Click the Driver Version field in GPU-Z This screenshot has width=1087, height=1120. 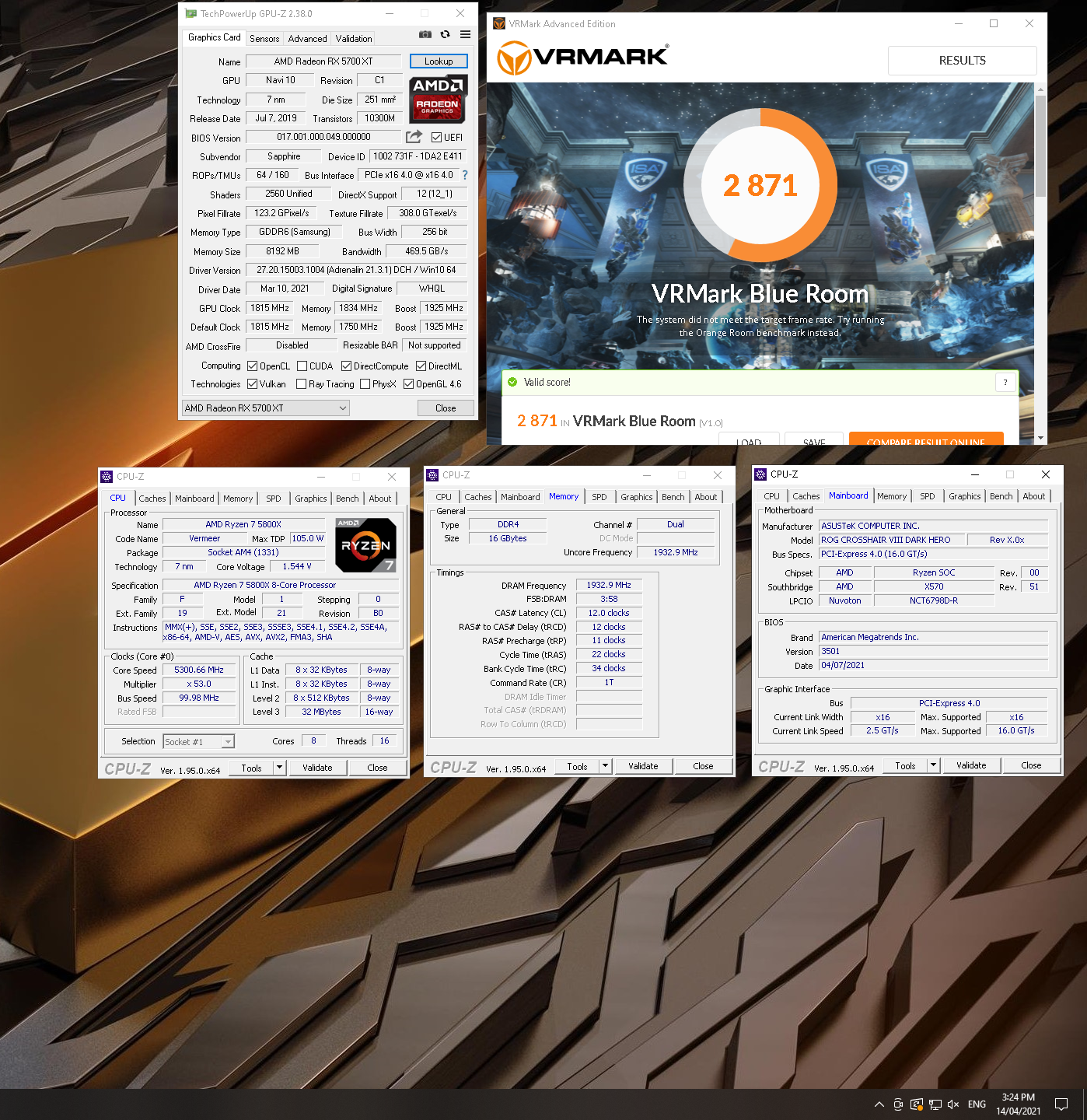pos(356,270)
